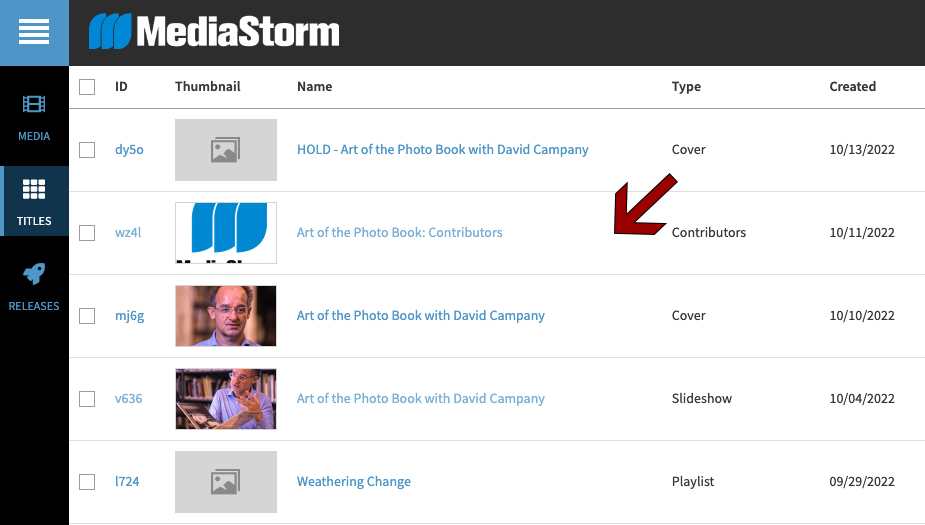Sort by the Type column header
This screenshot has height=525, width=925.
coord(686,87)
